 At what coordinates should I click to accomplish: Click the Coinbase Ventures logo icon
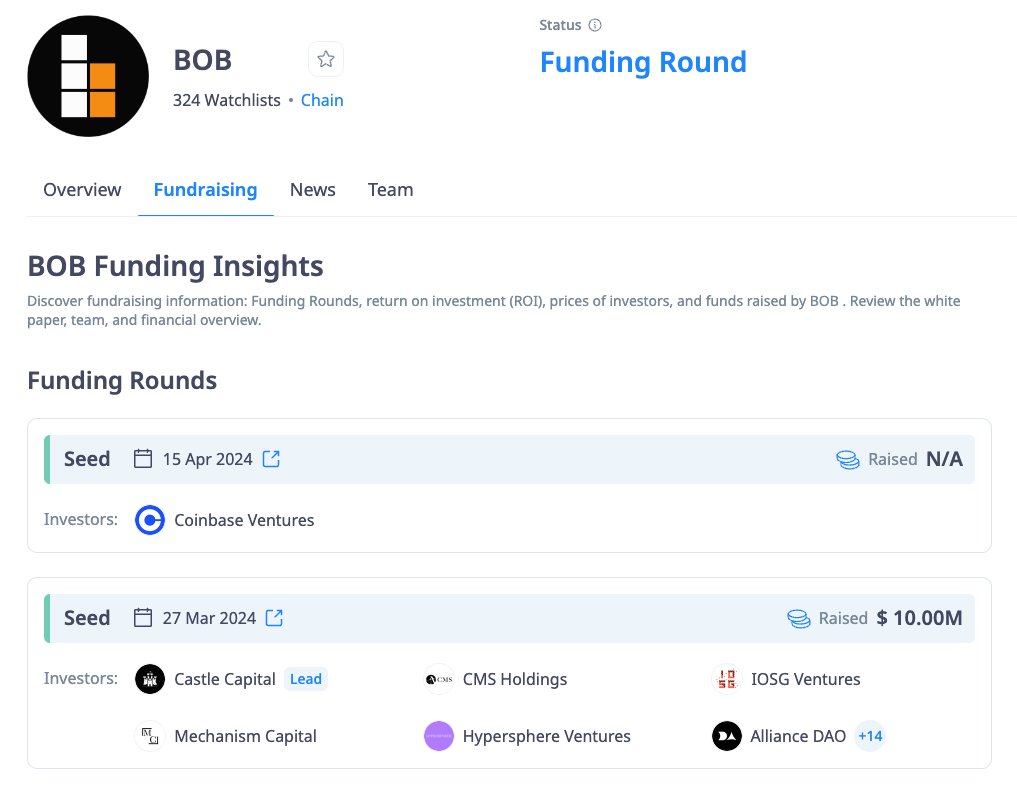click(x=150, y=520)
